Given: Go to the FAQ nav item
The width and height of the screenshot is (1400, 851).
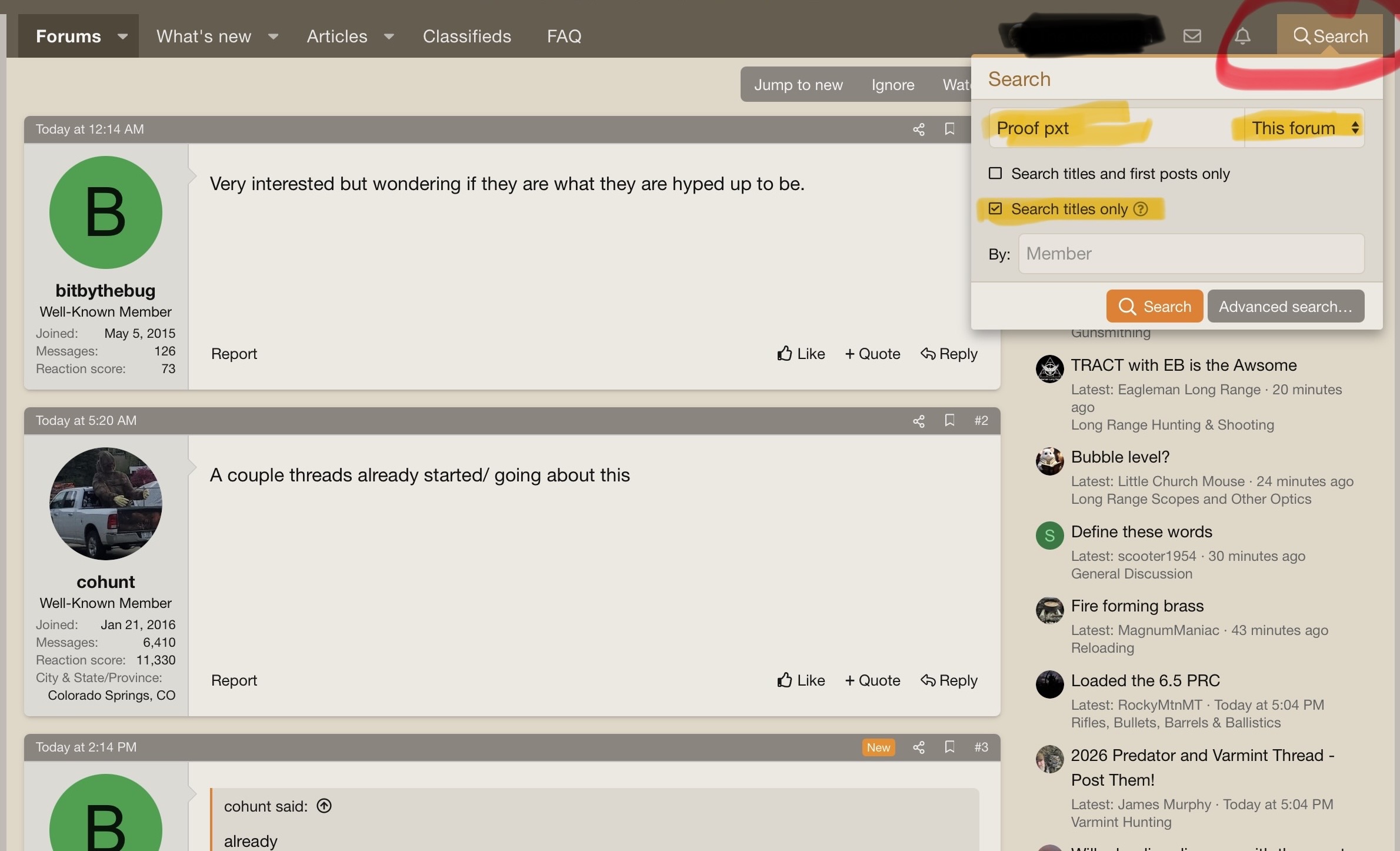Looking at the screenshot, I should [564, 36].
